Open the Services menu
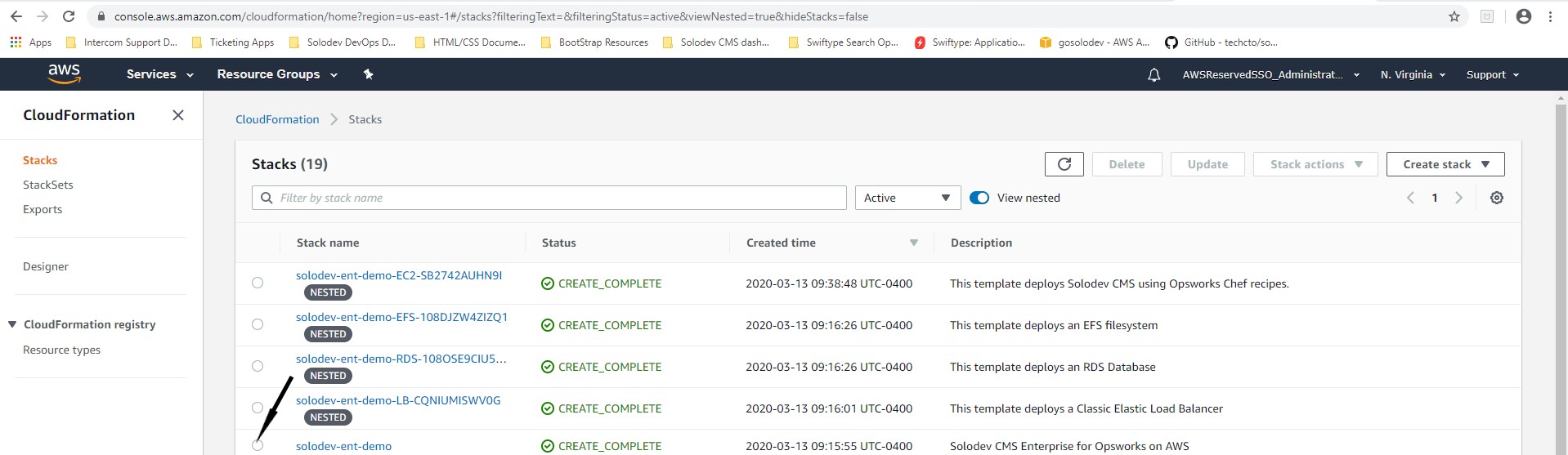Image resolution: width=1568 pixels, height=455 pixels. point(160,74)
